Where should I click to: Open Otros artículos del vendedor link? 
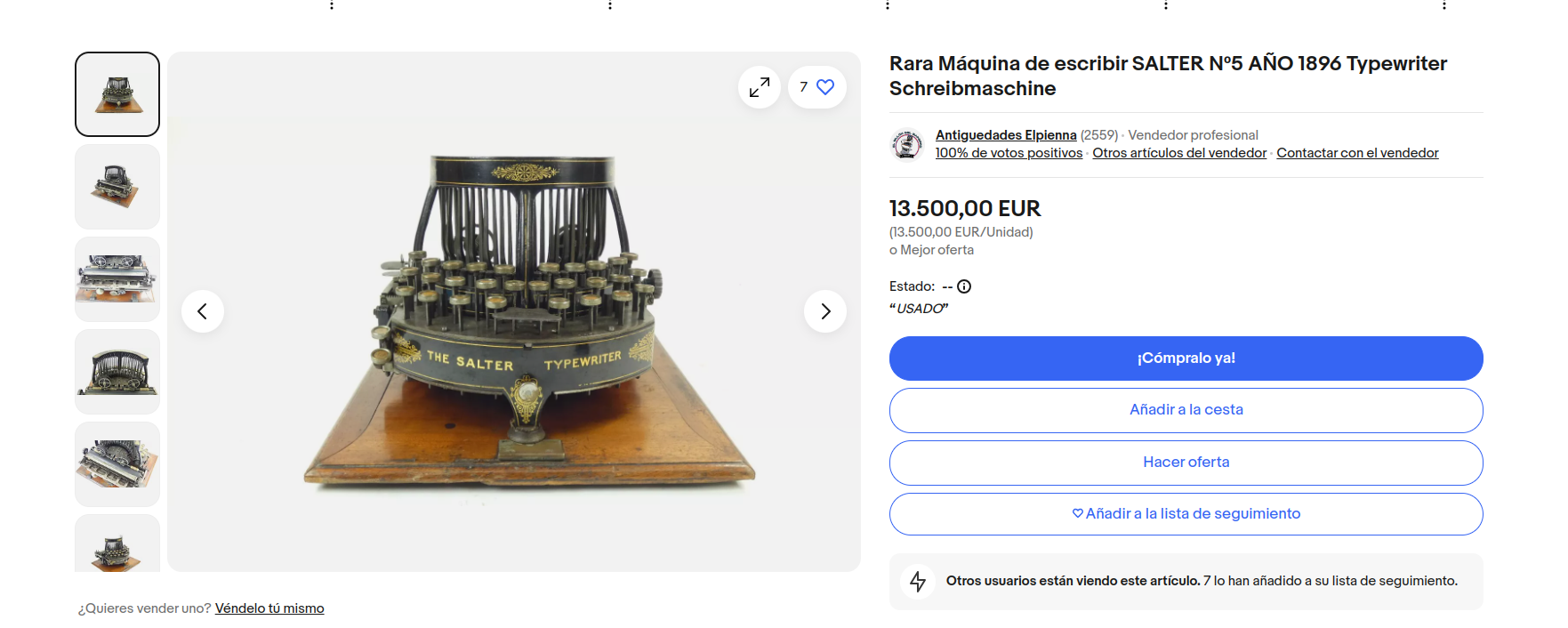(1178, 153)
